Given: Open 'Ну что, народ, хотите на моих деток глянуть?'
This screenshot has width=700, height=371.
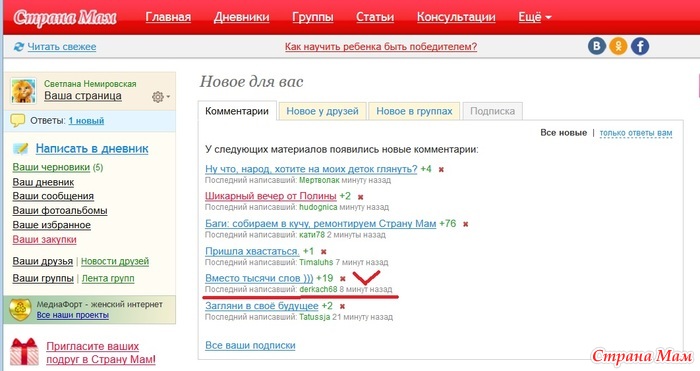Looking at the screenshot, I should (311, 169).
